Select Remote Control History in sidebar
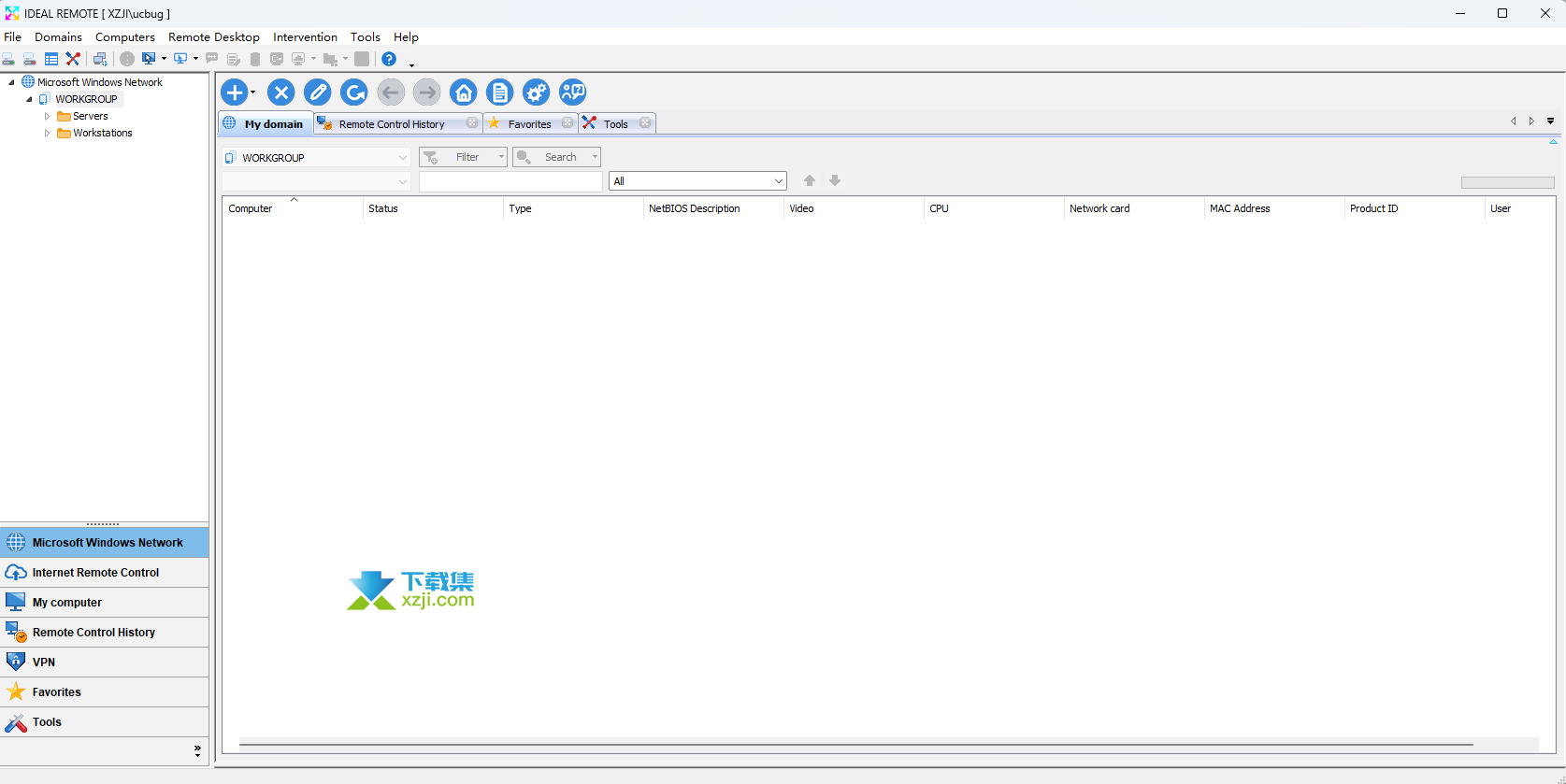1566x784 pixels. coord(104,633)
